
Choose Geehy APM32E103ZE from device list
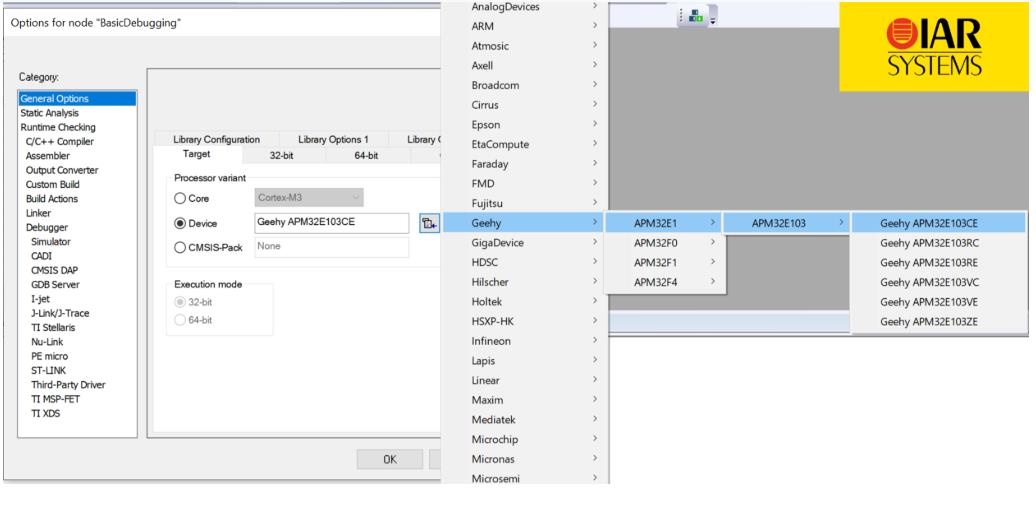tap(928, 321)
